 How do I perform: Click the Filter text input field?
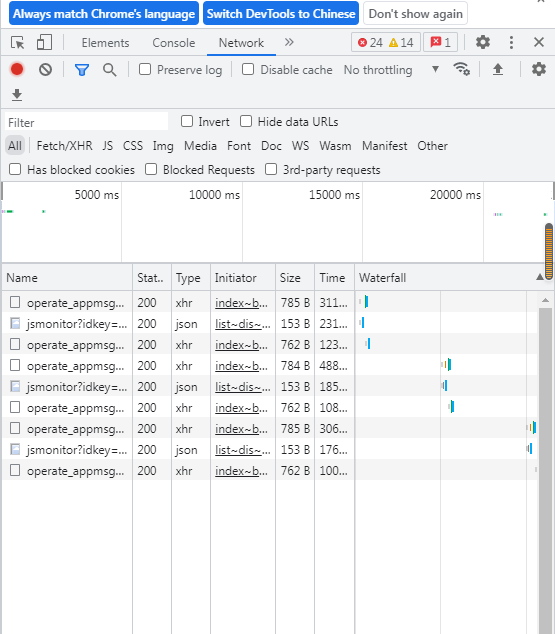tap(87, 122)
